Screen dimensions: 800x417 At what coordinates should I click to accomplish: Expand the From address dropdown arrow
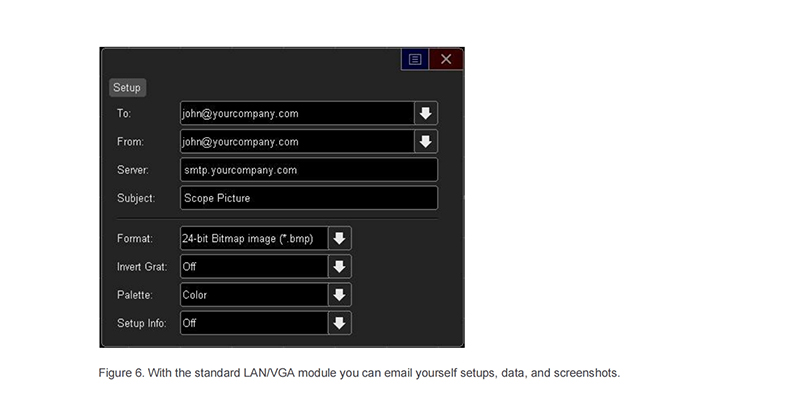426,141
